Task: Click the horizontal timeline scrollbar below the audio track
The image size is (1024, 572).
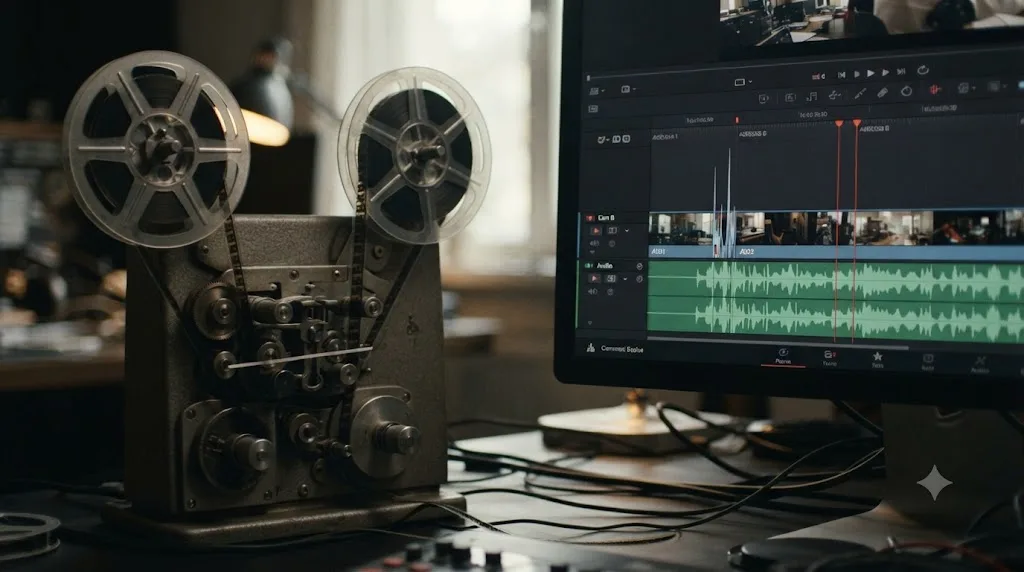Action: pyautogui.click(x=777, y=343)
